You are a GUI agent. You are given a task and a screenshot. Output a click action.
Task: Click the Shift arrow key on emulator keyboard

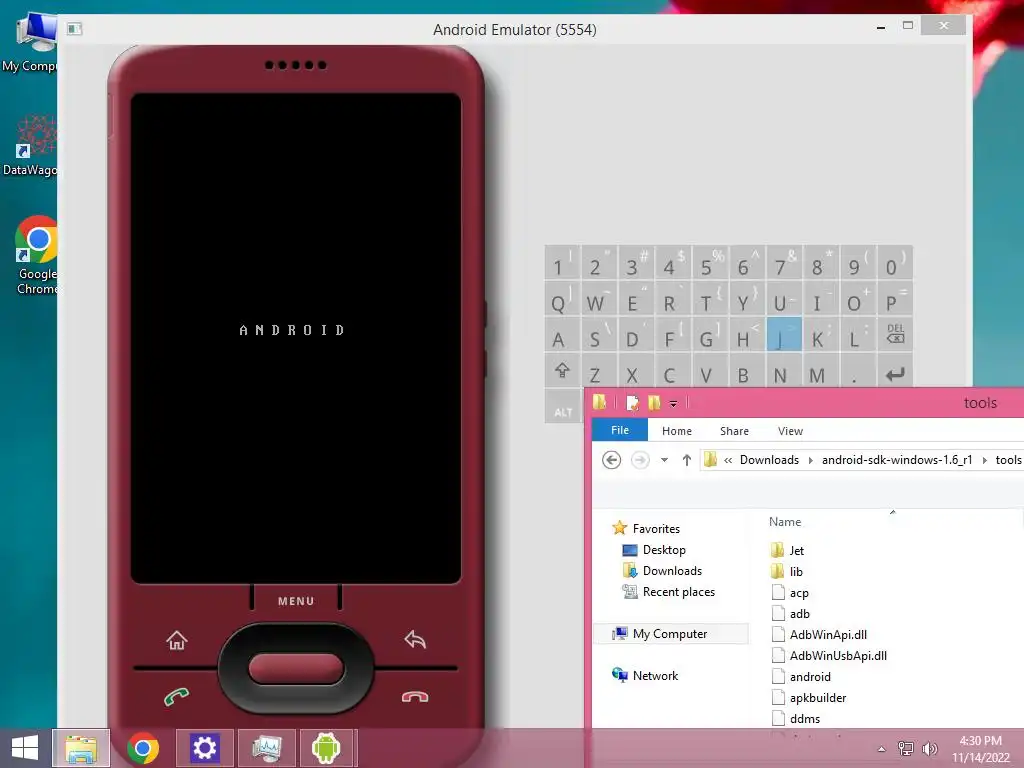[562, 371]
